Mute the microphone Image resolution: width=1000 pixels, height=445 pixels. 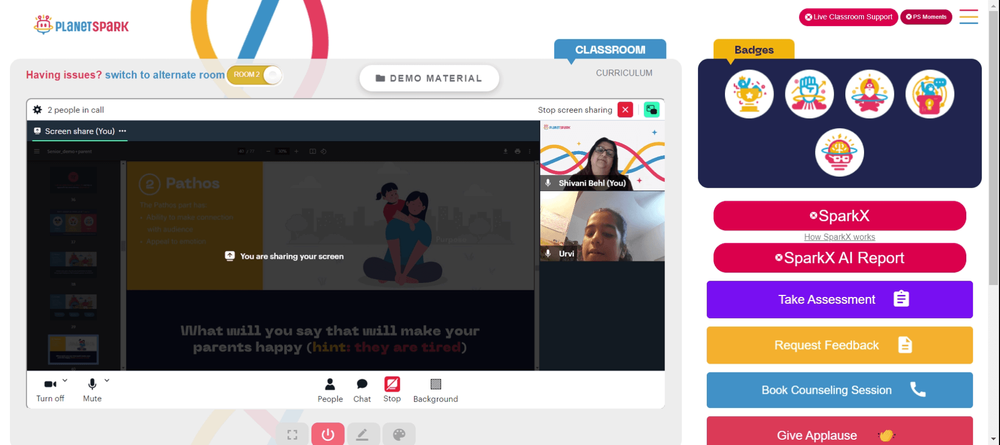[92, 390]
